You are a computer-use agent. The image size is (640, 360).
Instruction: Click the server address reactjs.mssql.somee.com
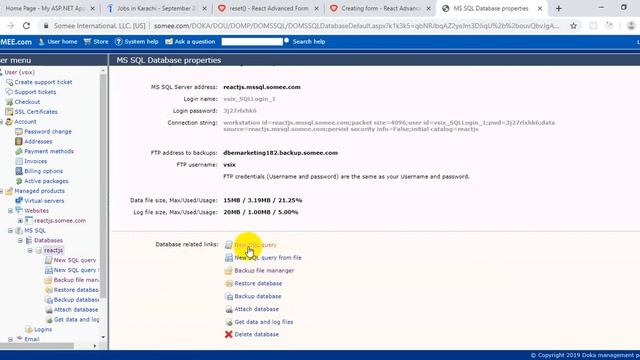262,87
